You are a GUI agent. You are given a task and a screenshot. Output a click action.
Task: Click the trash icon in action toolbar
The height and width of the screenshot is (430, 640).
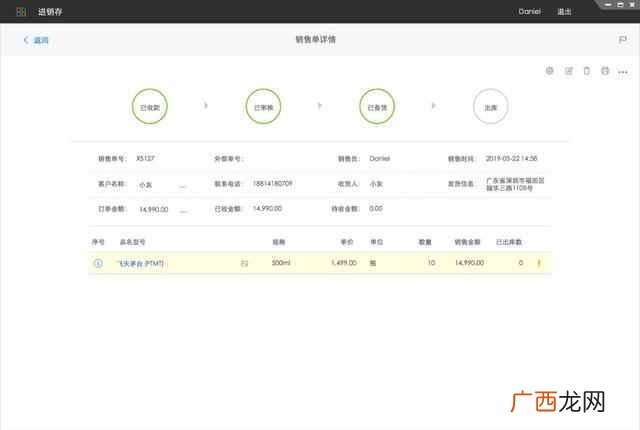pyautogui.click(x=587, y=71)
